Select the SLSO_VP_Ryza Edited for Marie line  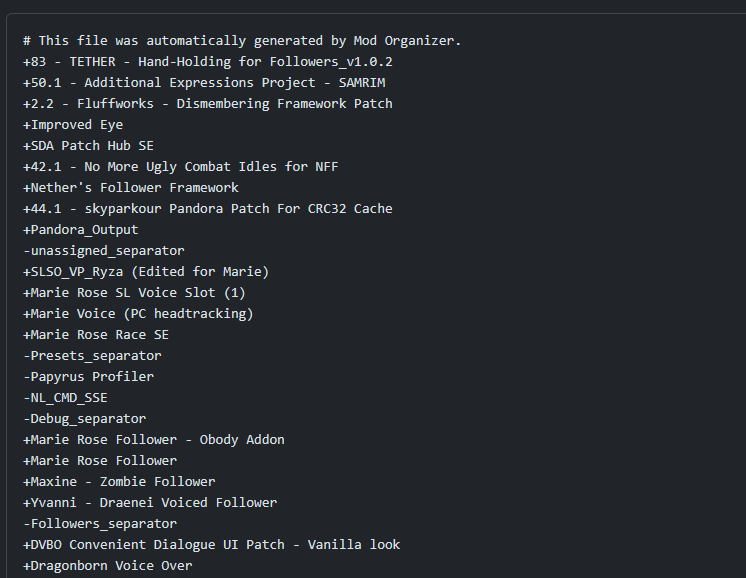click(x=146, y=272)
